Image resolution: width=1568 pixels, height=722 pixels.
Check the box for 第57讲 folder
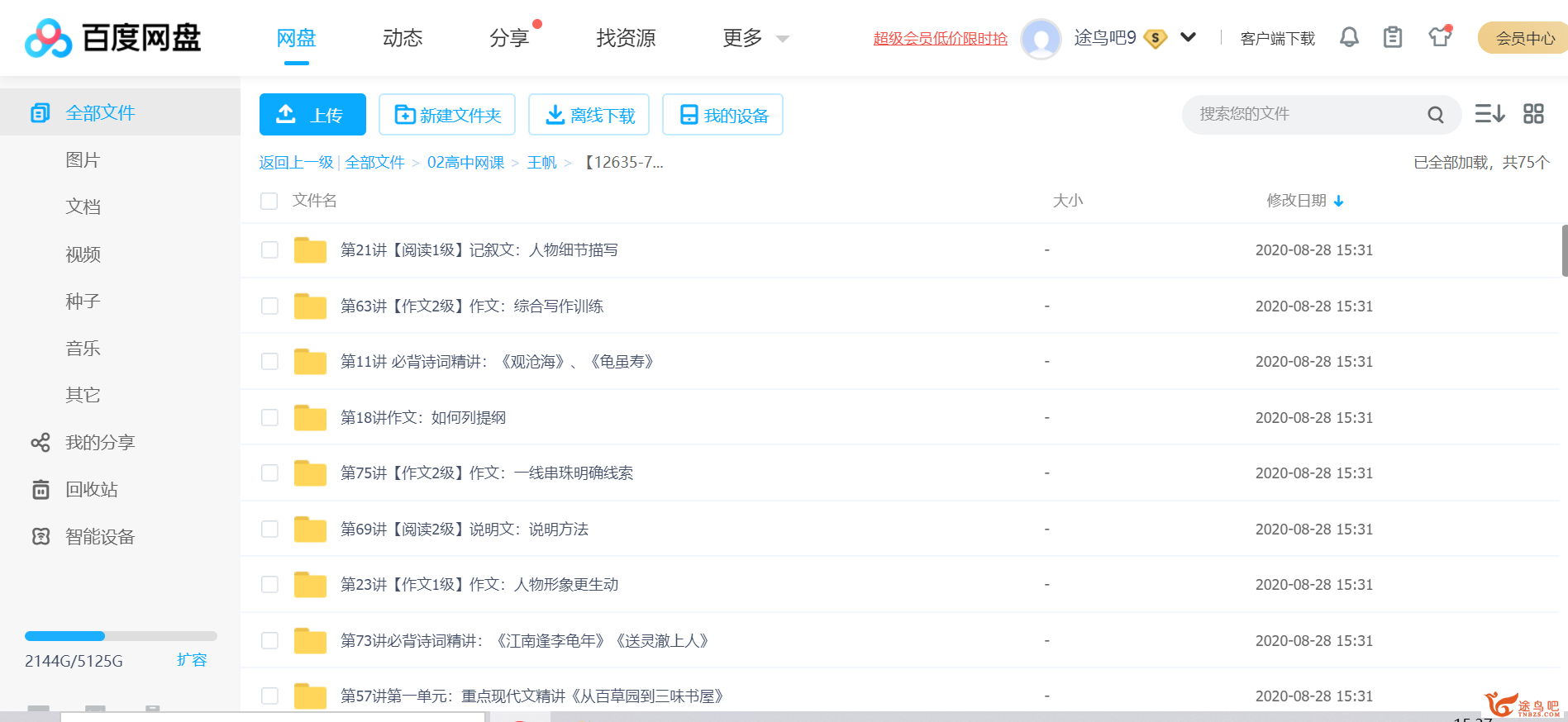(x=269, y=696)
